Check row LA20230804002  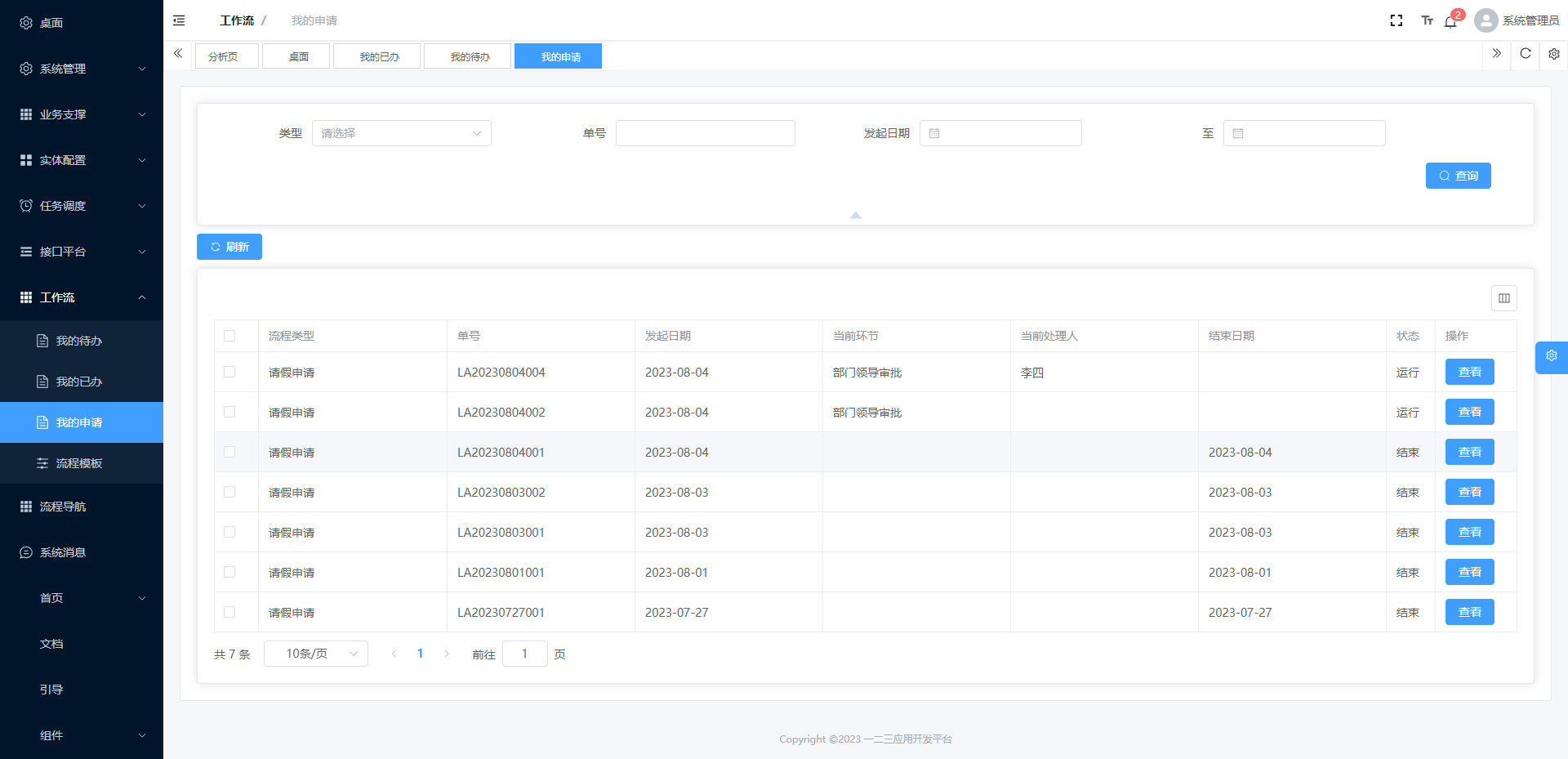[229, 412]
